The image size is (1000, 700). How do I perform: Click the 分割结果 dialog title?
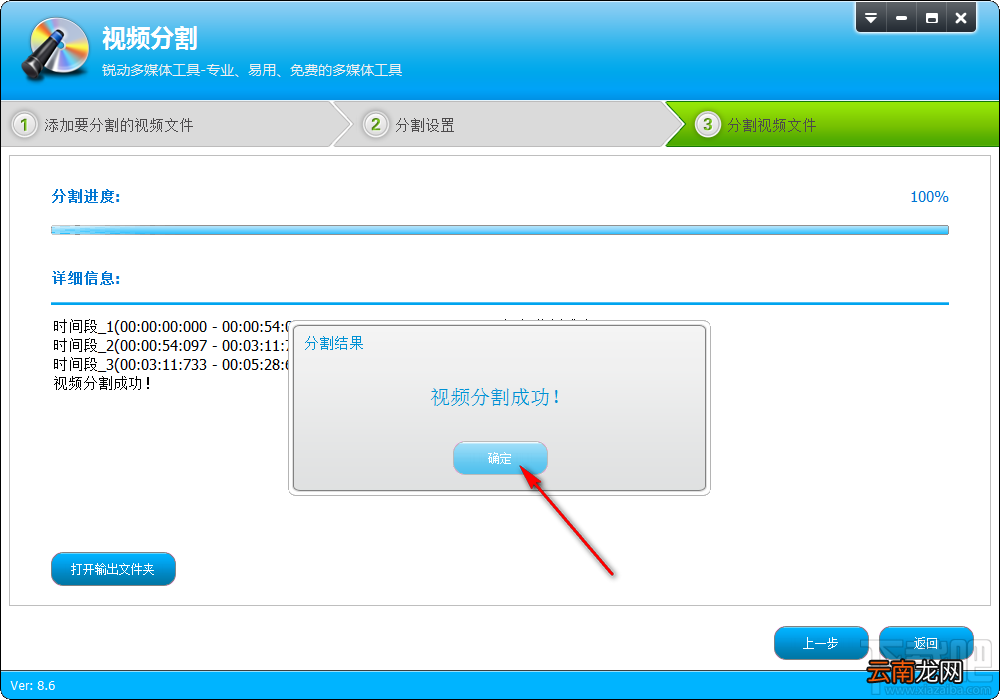(x=334, y=343)
